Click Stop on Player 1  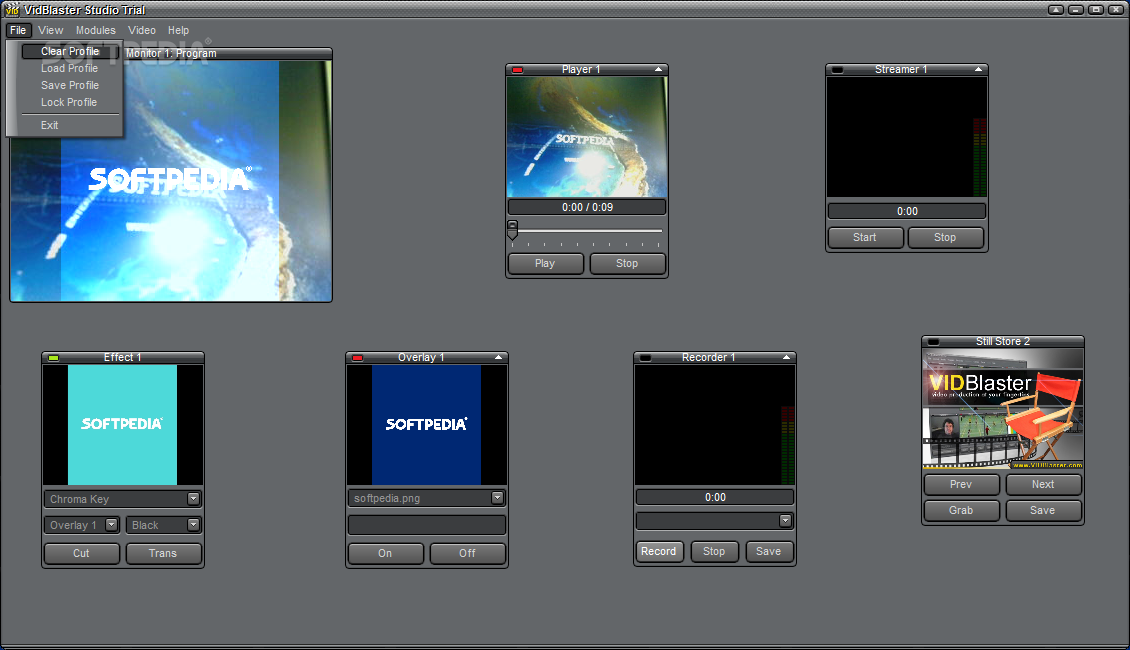click(627, 264)
